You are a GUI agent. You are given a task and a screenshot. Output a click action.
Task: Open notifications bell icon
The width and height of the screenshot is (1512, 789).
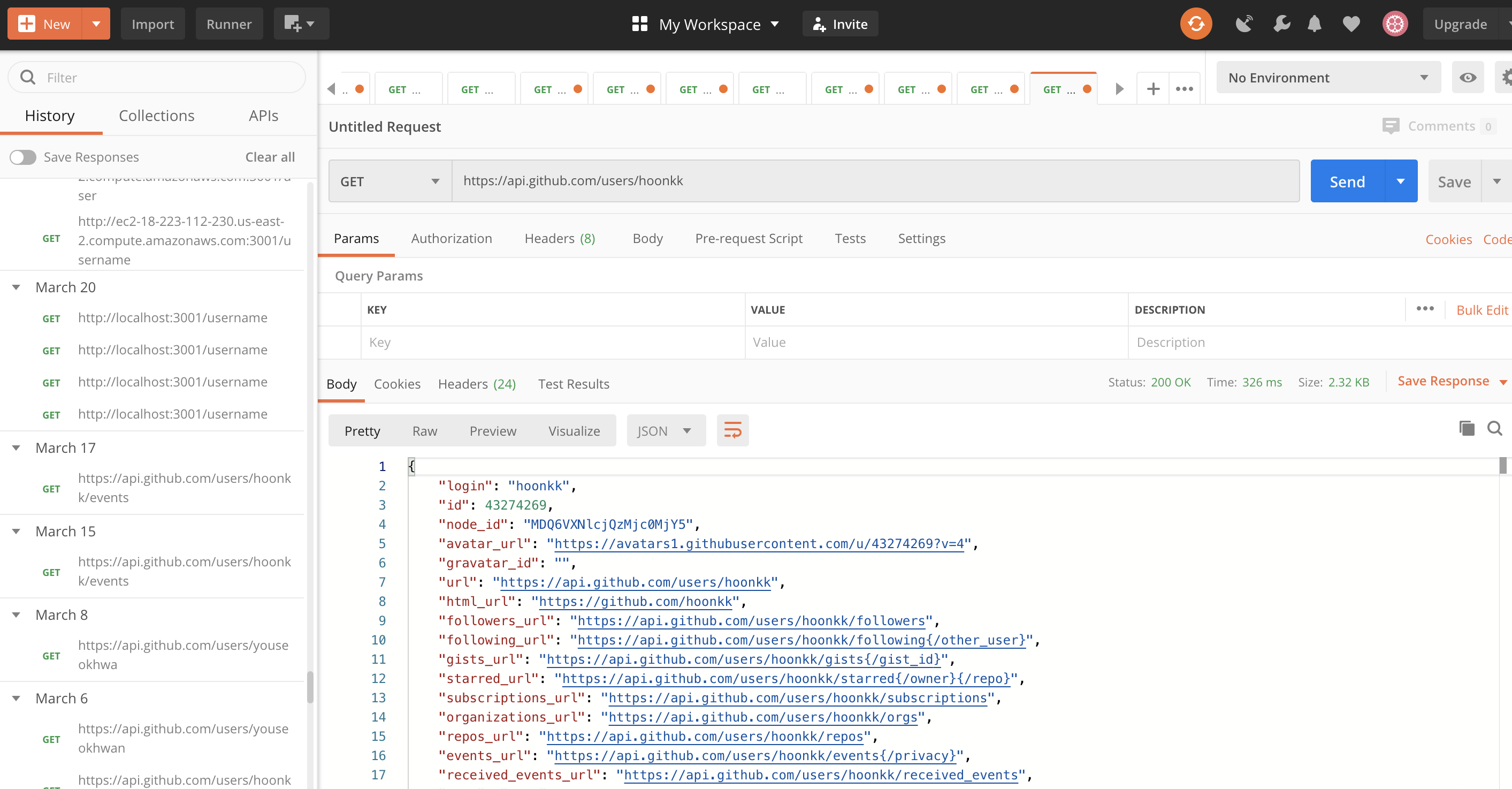pos(1314,24)
